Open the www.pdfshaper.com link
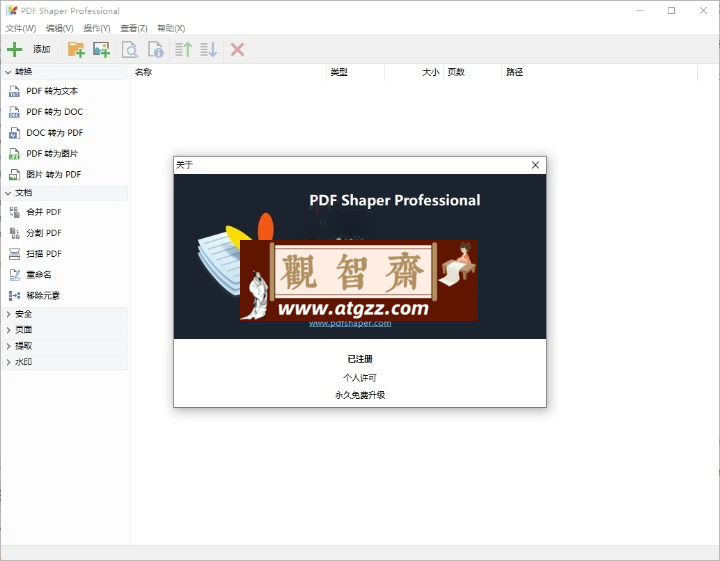The height and width of the screenshot is (561, 720). (350, 324)
